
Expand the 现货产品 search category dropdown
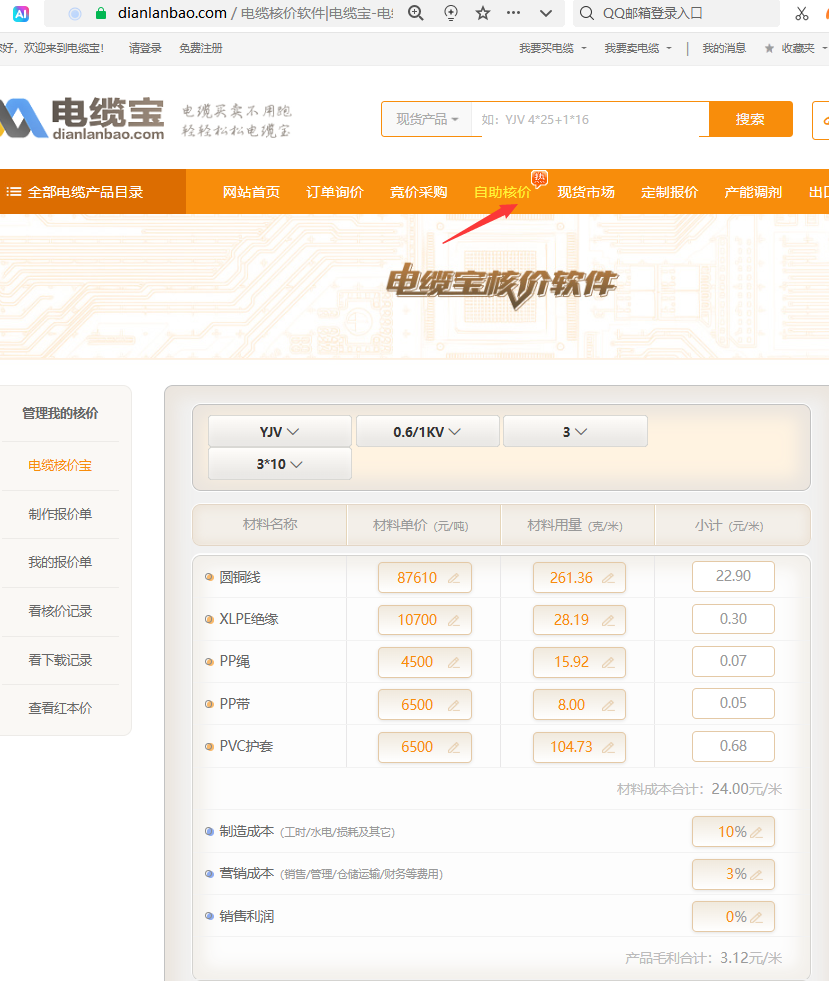tap(427, 119)
